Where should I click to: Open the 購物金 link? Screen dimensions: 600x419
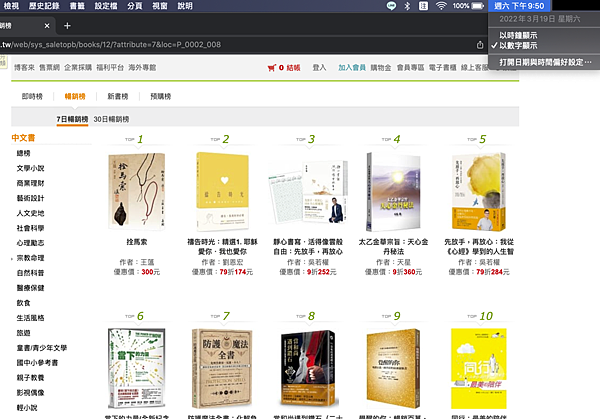[381, 68]
